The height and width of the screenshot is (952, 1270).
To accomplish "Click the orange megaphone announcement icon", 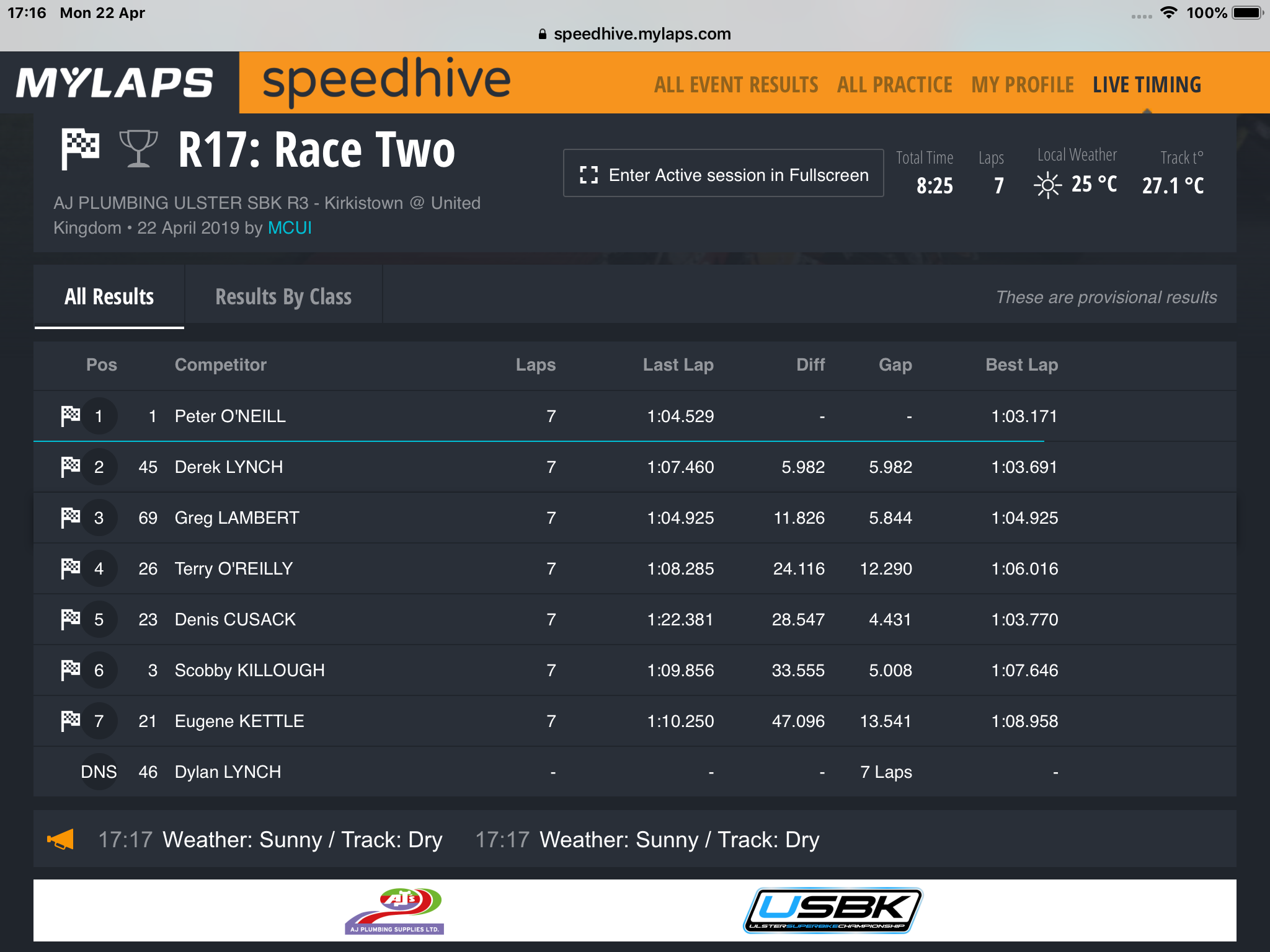I will pos(61,840).
